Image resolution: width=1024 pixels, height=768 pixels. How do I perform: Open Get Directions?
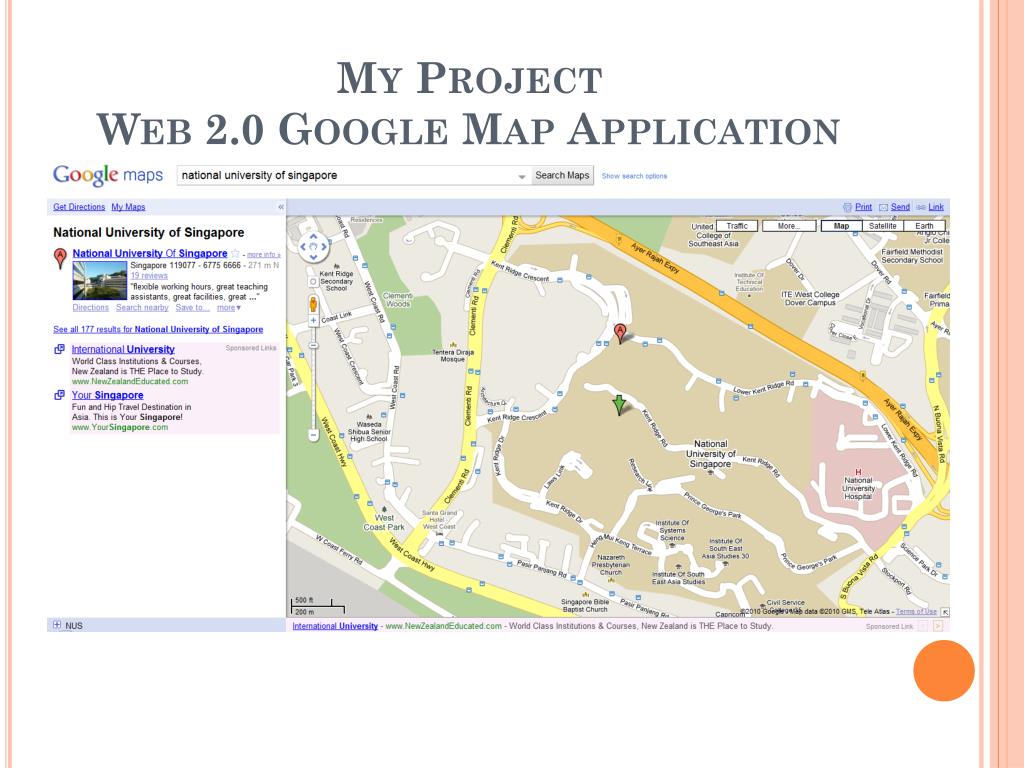click(79, 207)
